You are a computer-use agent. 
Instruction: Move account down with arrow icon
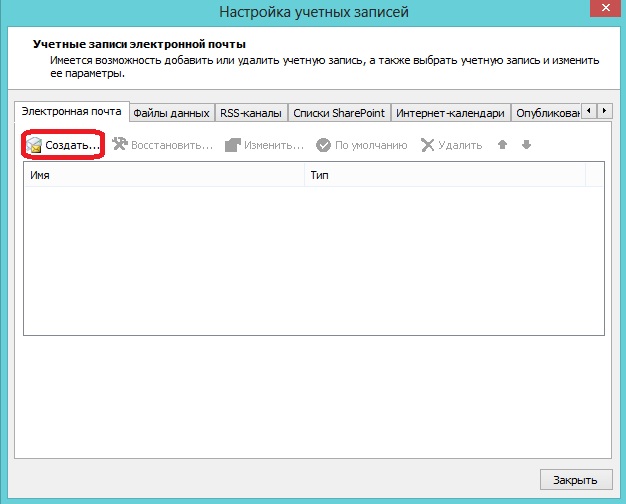tap(526, 145)
